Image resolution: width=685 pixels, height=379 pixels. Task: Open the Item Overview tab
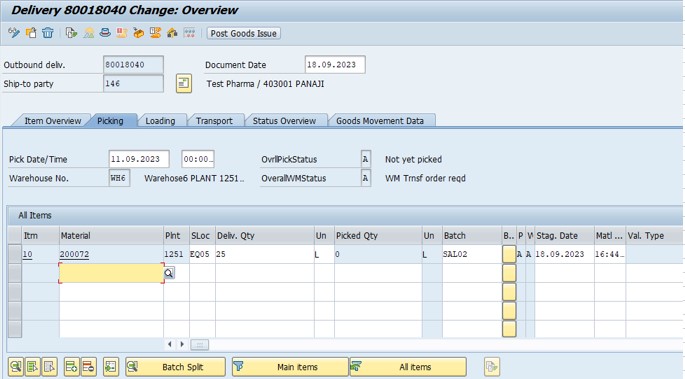pyautogui.click(x=52, y=121)
